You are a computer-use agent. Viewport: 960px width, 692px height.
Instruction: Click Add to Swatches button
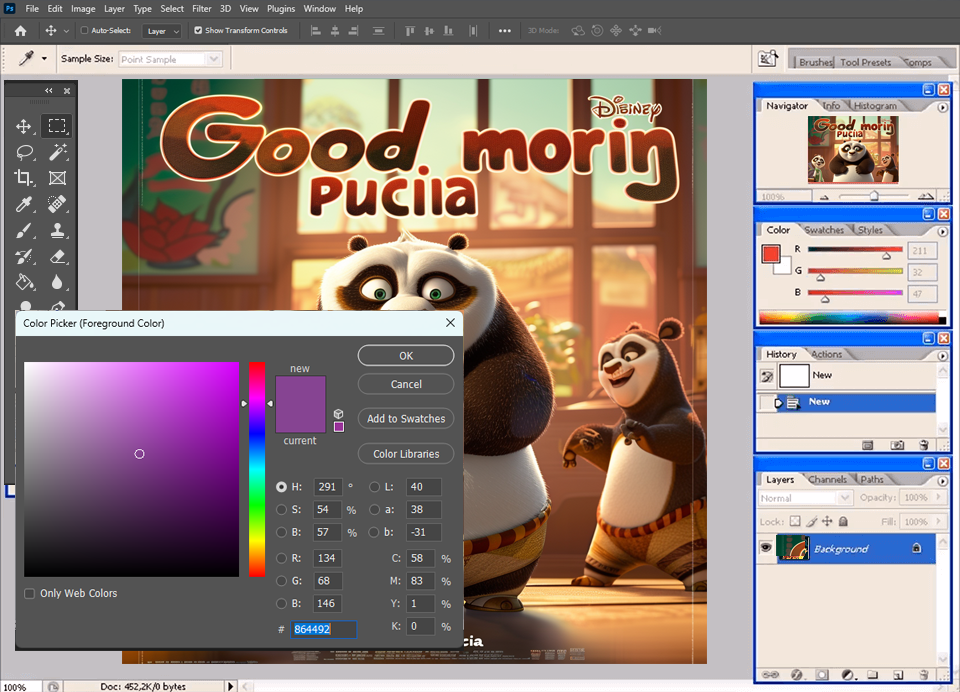click(406, 419)
